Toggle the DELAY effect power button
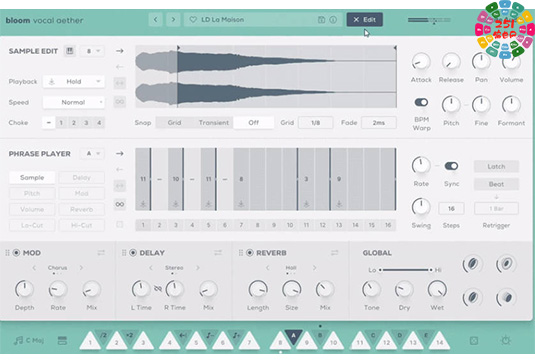The image size is (535, 363). point(133,253)
